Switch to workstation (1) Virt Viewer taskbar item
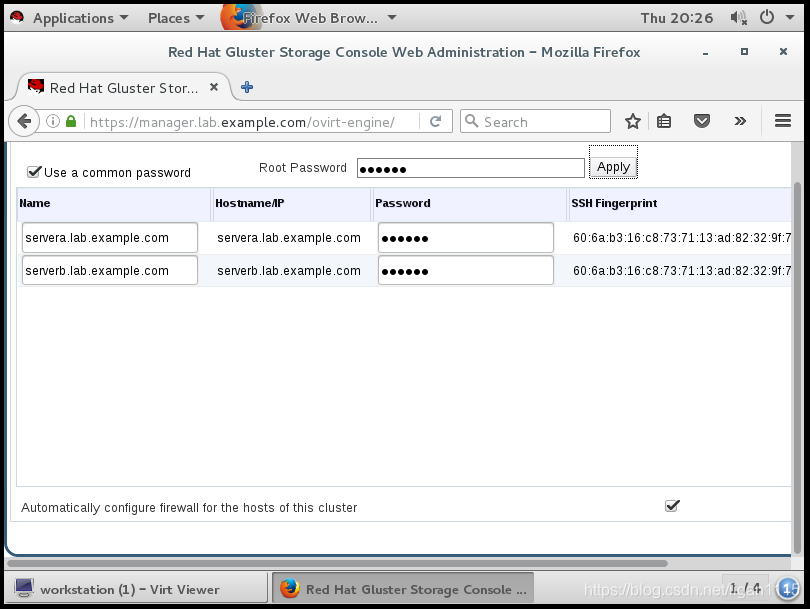The image size is (810, 609). point(138,588)
